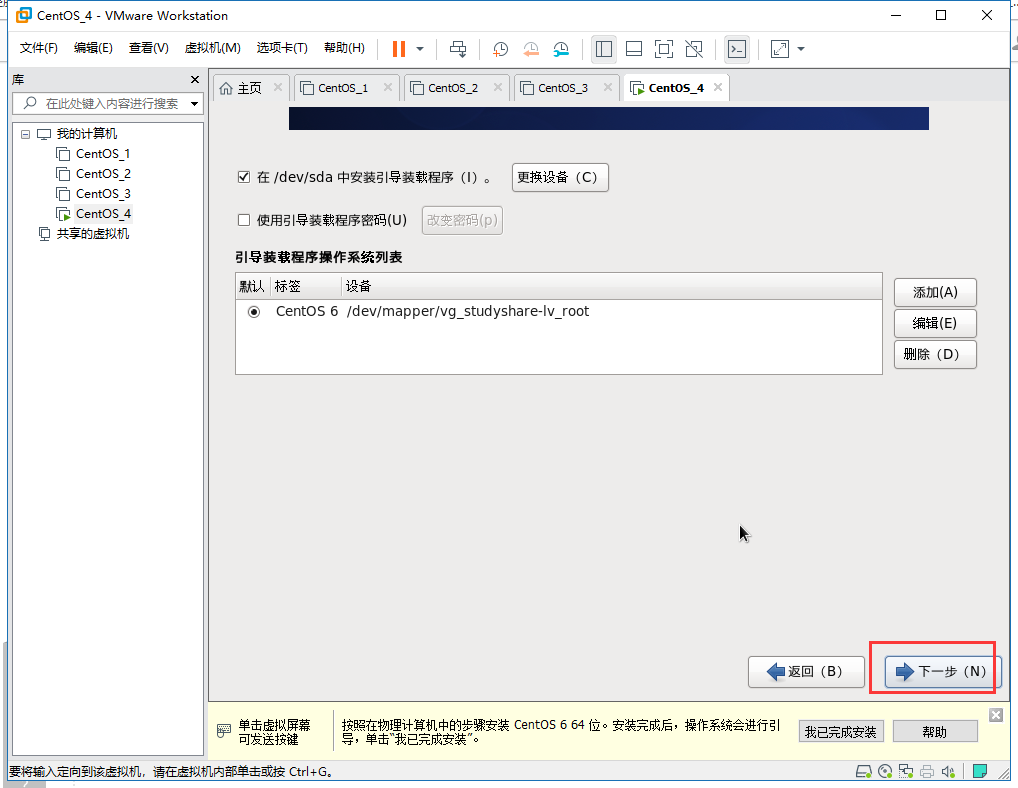Image resolution: width=1018 pixels, height=788 pixels.
Task: Click the 帮助 button in the hint bar
Action: (935, 732)
